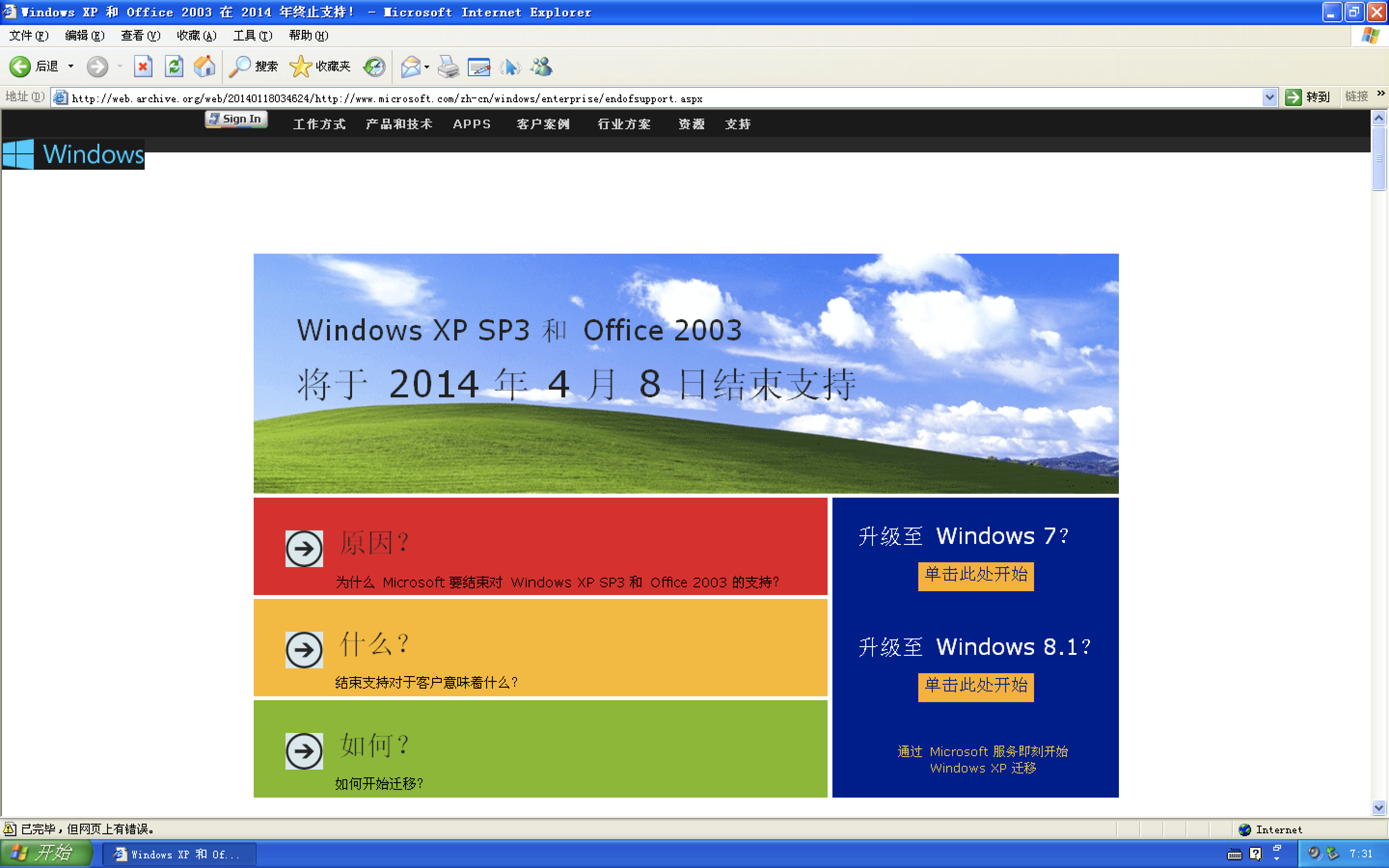Open 资源 navigation link
This screenshot has width=1389, height=868.
(x=691, y=124)
